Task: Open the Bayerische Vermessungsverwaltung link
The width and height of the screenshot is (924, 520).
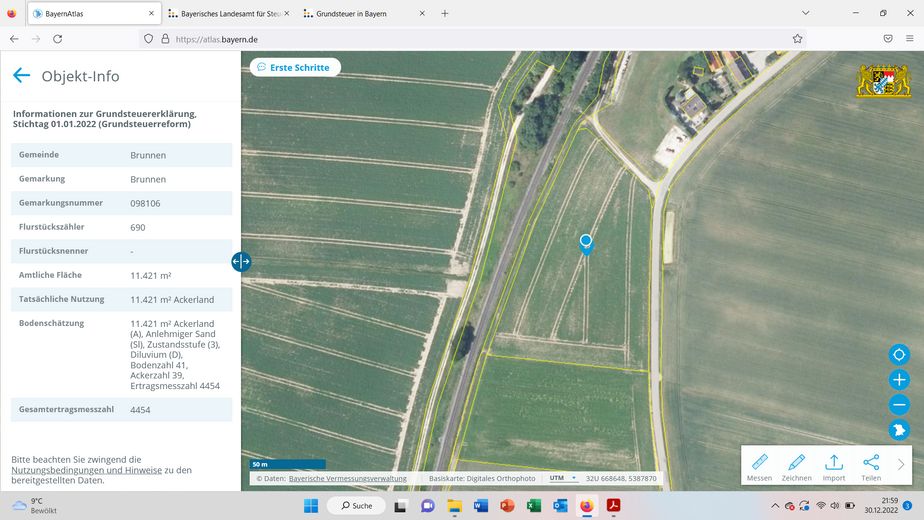Action: (x=347, y=479)
